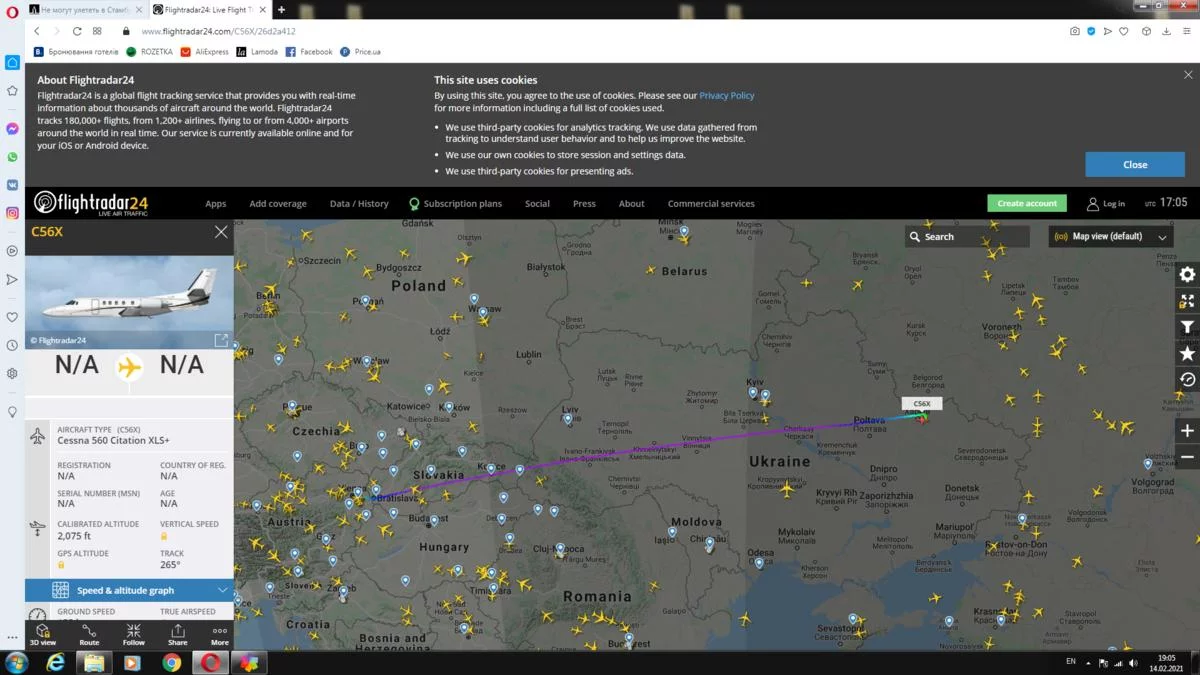Open the Apps menu
The width and height of the screenshot is (1200, 675).
(215, 204)
